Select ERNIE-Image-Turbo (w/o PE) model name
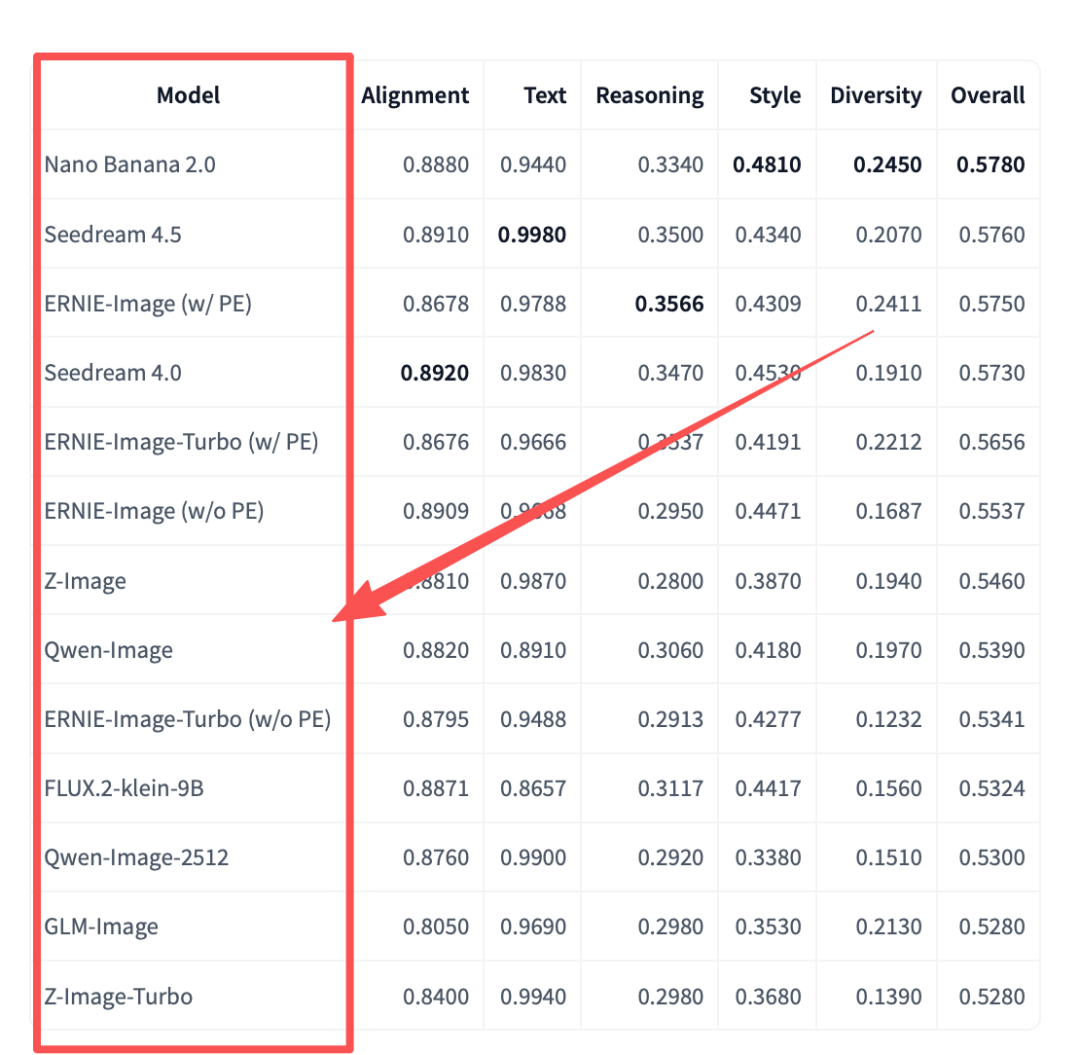The height and width of the screenshot is (1055, 1080). (x=187, y=720)
